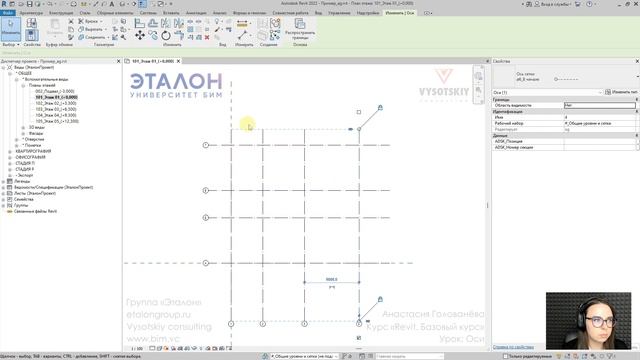Click the padlock on top grid line
This screenshot has width=640, height=360.
(x=380, y=108)
